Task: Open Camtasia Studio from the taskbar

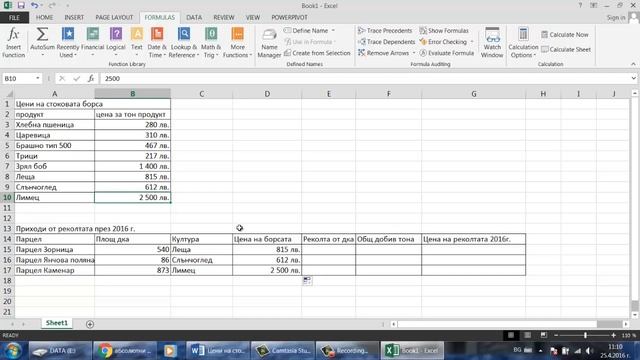Action: [x=282, y=351]
